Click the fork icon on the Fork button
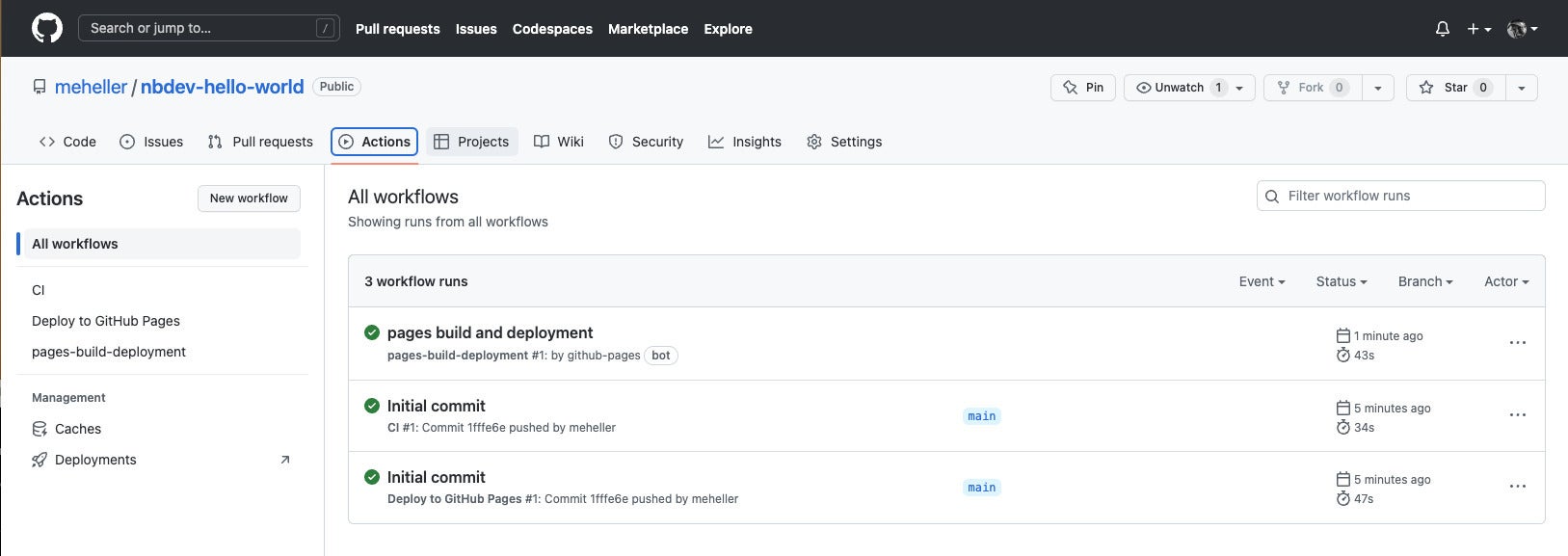This screenshot has height=556, width=1568. pos(1284,88)
